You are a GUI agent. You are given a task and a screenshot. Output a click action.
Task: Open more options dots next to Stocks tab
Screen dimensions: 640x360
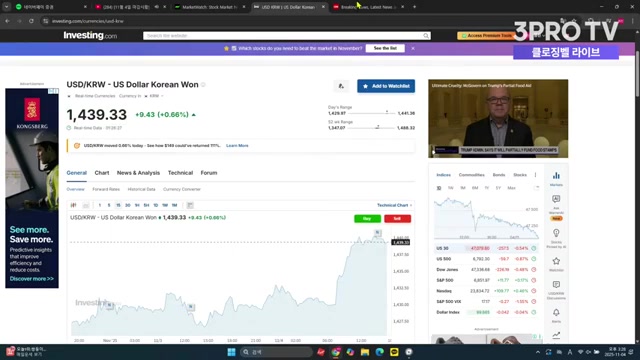click(536, 175)
